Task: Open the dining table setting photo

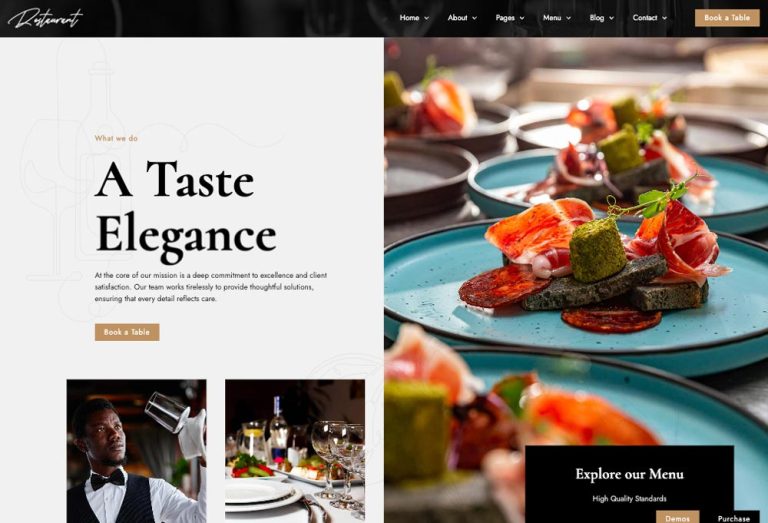Action: (295, 451)
